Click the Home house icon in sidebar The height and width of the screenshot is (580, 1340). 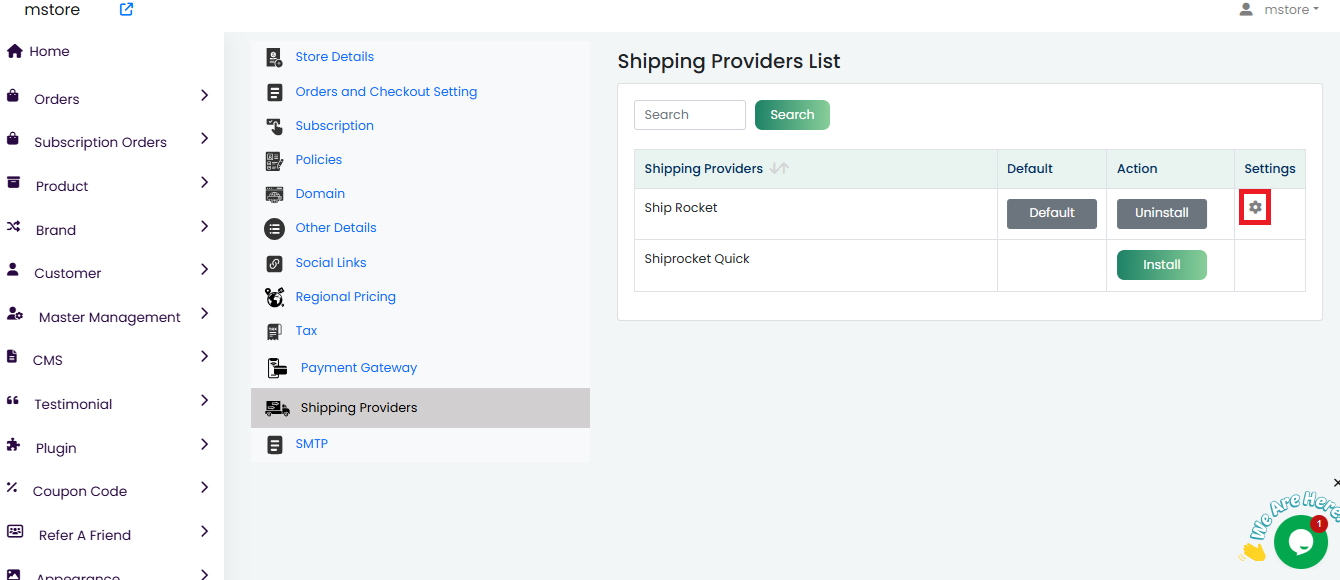(x=14, y=51)
